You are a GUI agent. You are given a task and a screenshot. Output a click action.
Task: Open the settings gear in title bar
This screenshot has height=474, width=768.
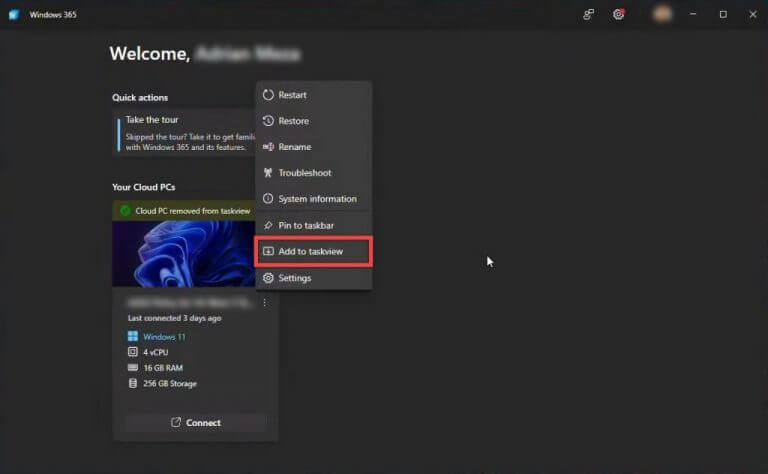[619, 15]
